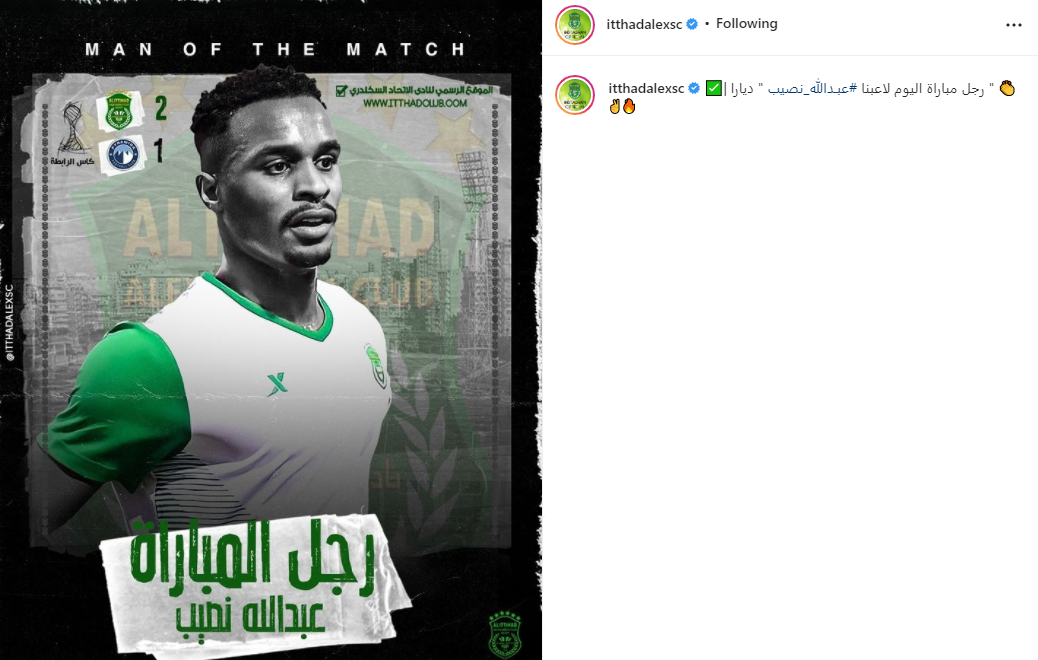The width and height of the screenshot is (1038, 660).
Task: Click the Al Ittihad crest beside score 2
Action: 119,110
